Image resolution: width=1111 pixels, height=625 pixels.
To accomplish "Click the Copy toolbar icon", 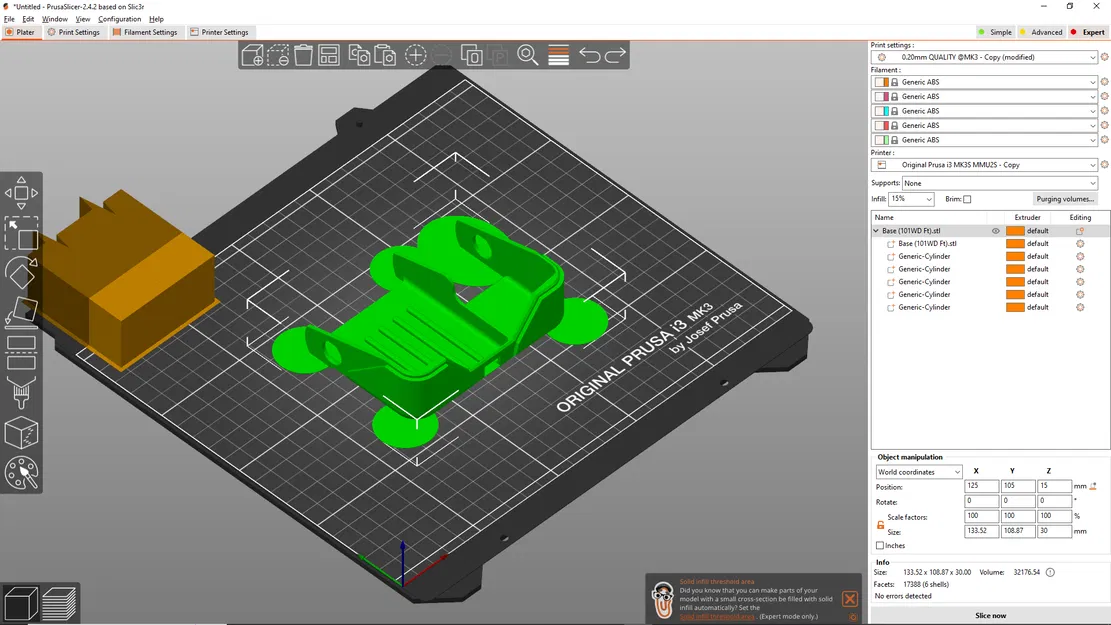I will point(359,55).
